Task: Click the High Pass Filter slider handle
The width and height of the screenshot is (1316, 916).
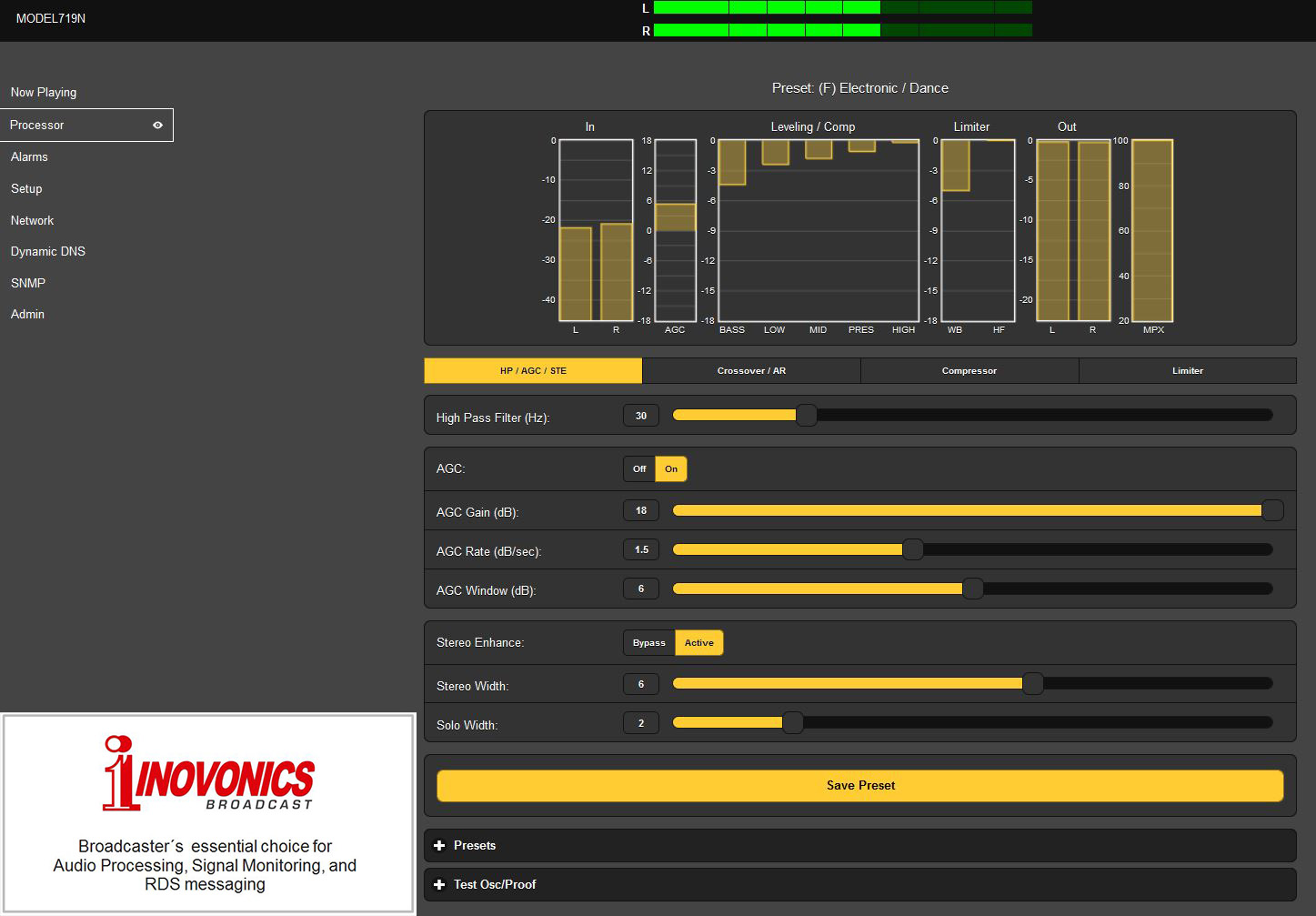Action: point(806,416)
